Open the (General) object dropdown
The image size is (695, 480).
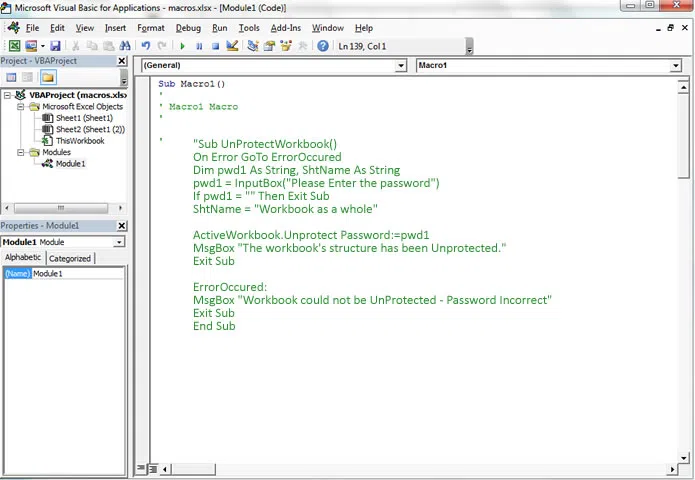(x=401, y=66)
